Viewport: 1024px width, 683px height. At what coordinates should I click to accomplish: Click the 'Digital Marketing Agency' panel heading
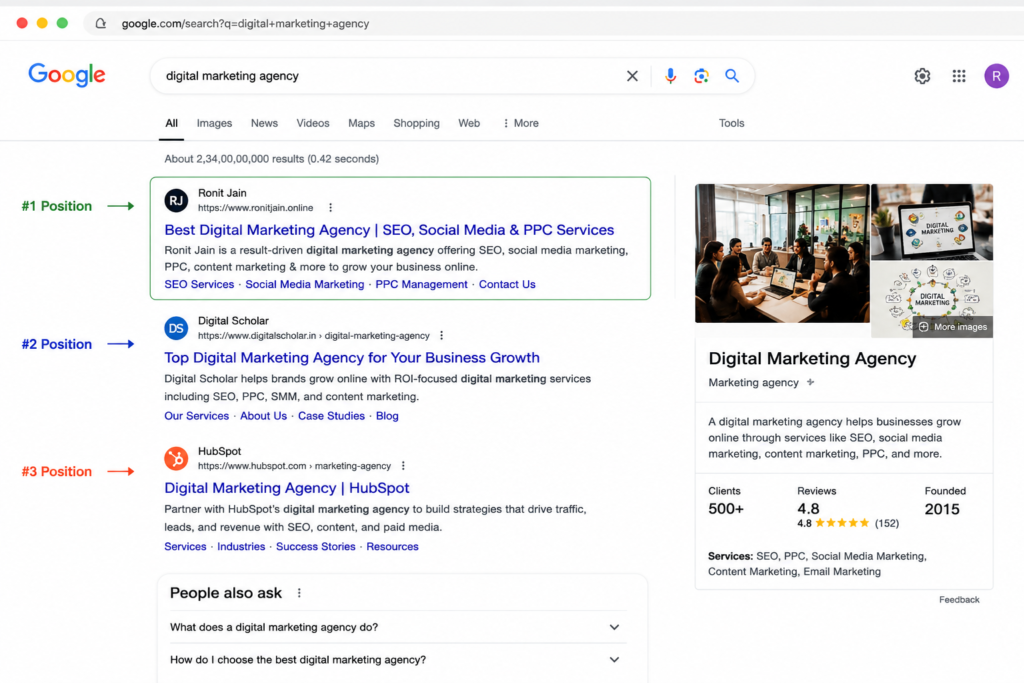812,358
